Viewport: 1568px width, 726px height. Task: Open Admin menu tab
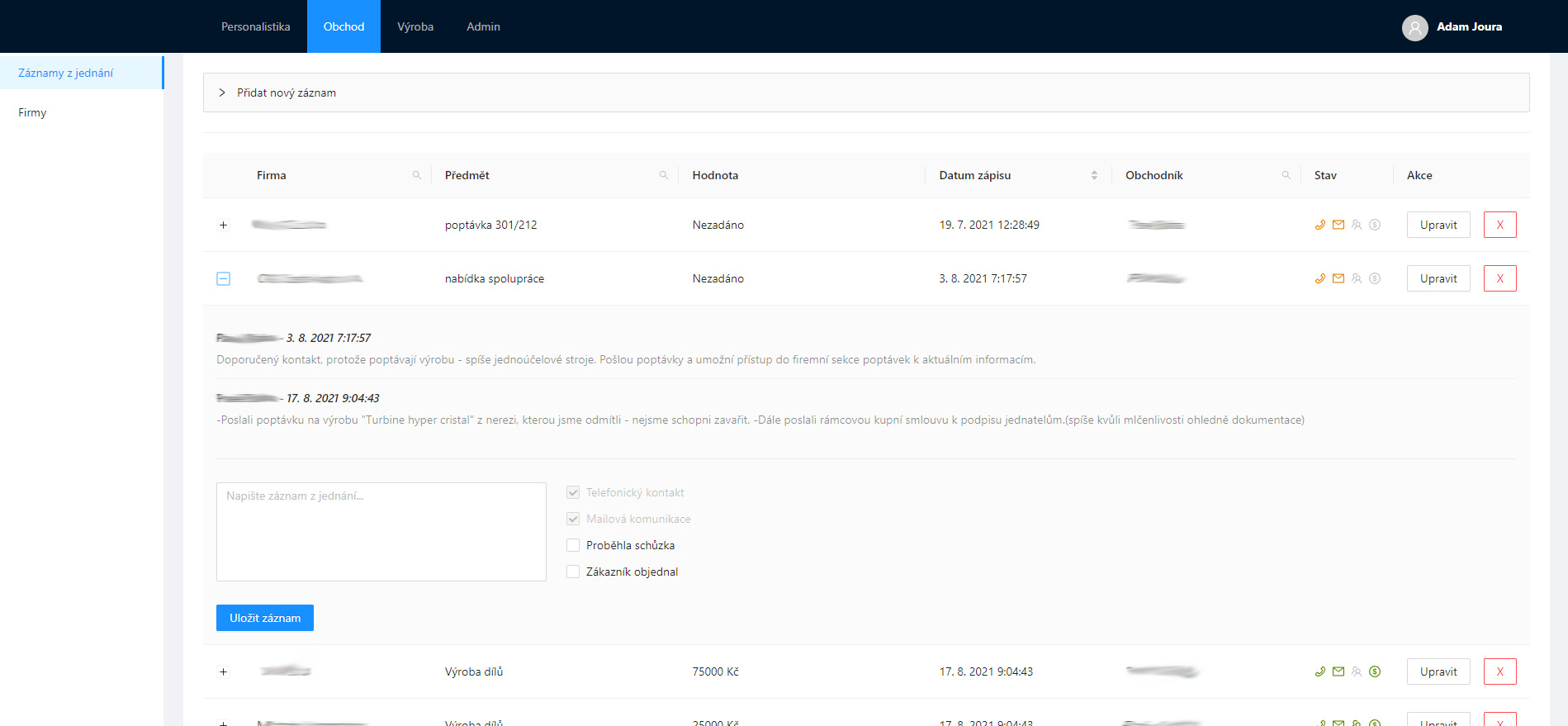click(483, 26)
